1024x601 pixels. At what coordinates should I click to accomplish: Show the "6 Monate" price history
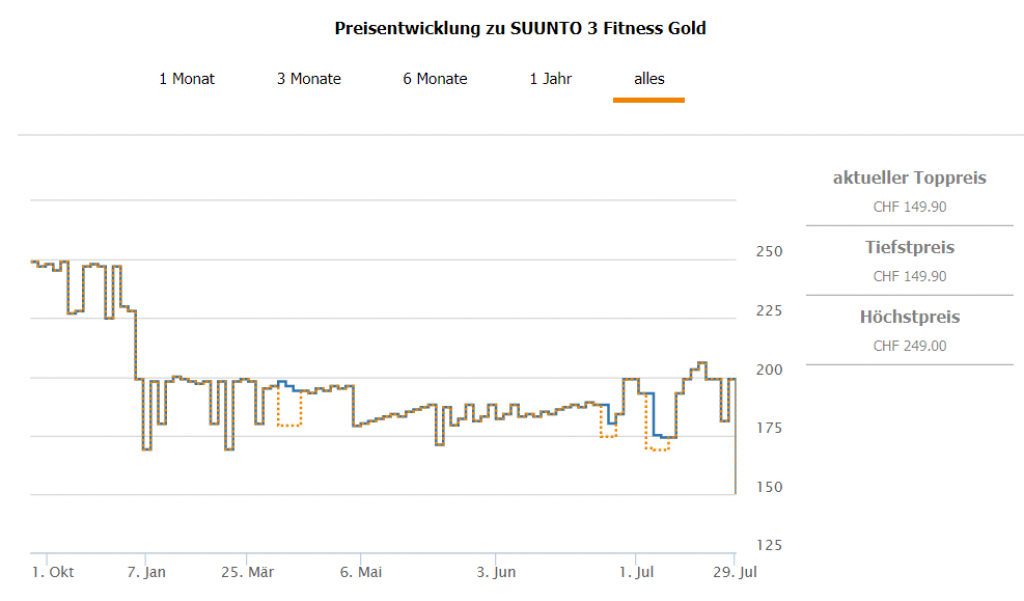pos(435,79)
